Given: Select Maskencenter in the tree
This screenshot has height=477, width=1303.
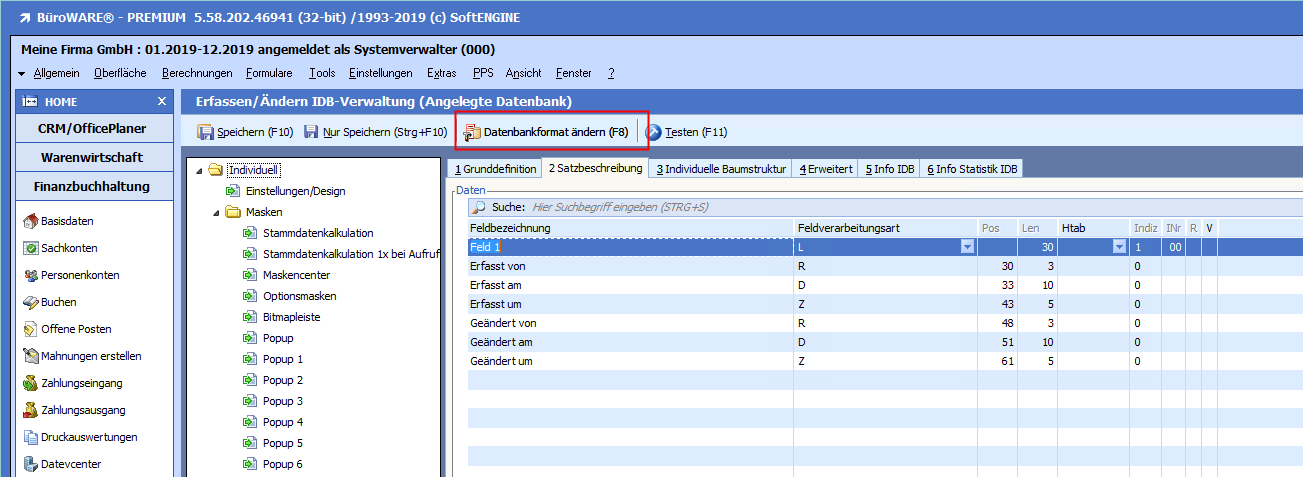Looking at the screenshot, I should [296, 275].
